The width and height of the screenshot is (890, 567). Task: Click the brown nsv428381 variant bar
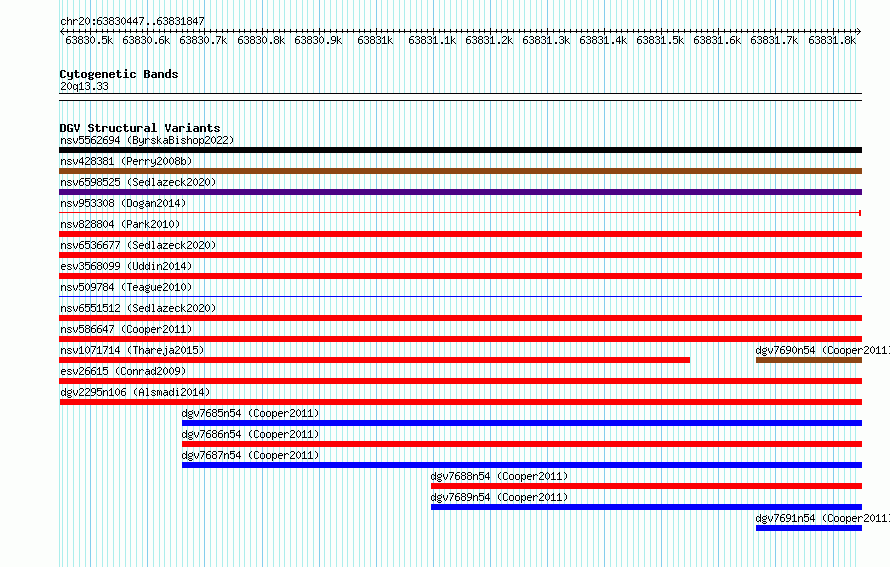click(460, 171)
